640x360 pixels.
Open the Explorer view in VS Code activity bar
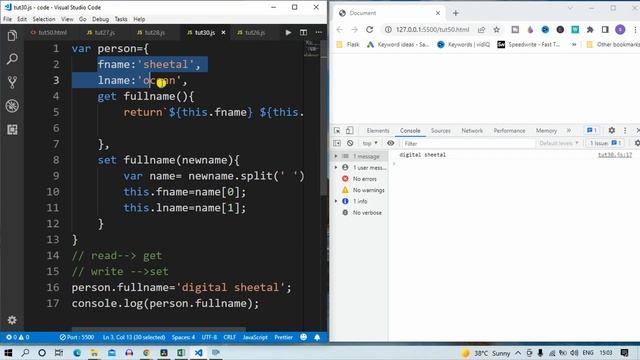[12, 36]
